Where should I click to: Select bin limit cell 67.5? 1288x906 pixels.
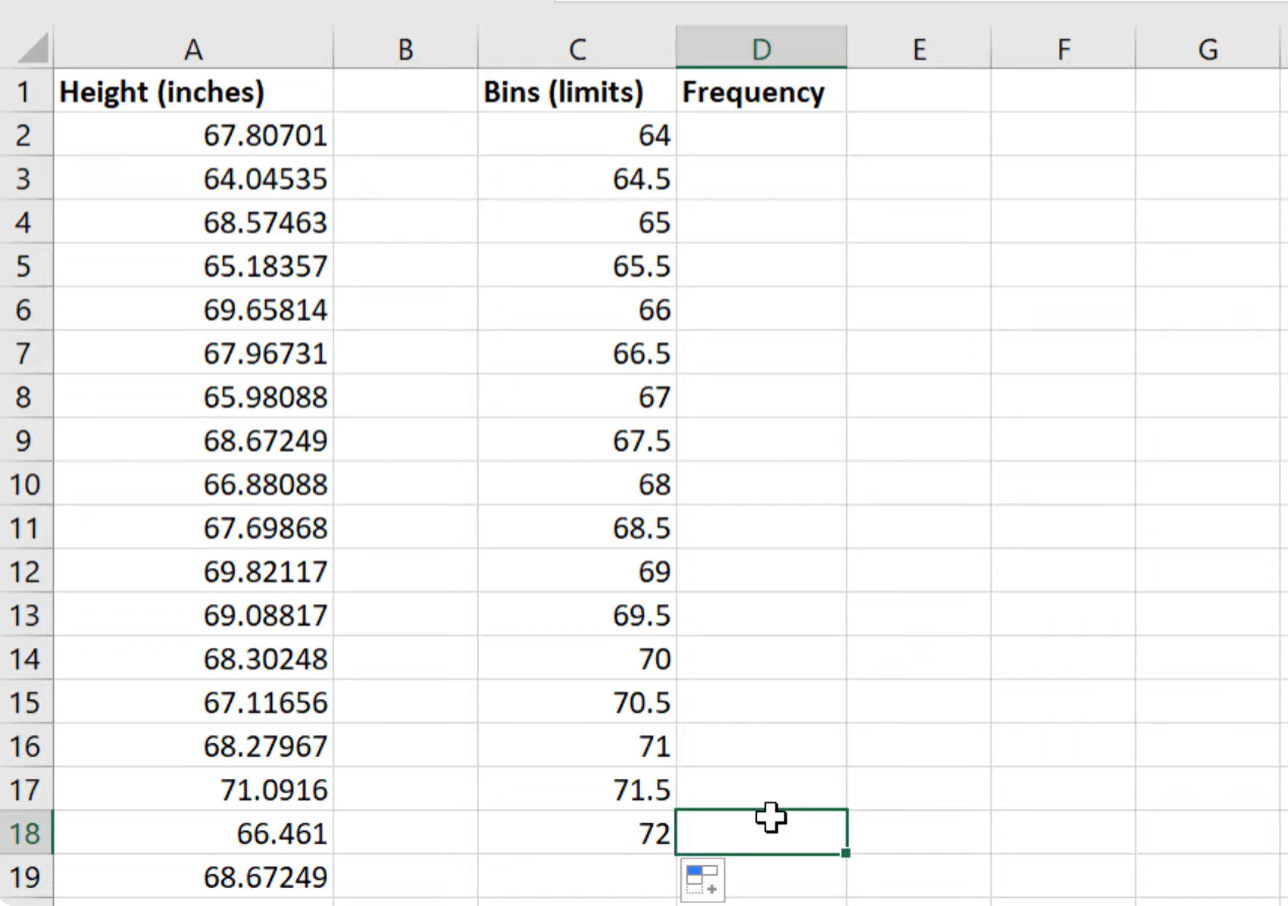point(577,441)
